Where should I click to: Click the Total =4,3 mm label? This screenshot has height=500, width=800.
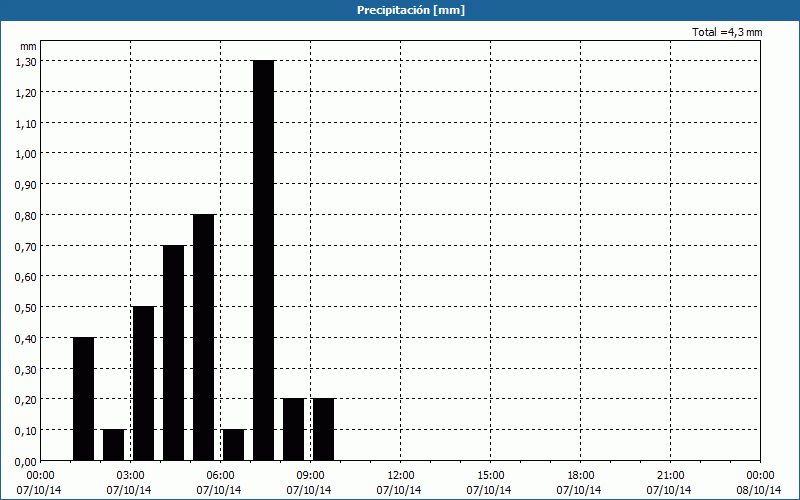pyautogui.click(x=727, y=32)
